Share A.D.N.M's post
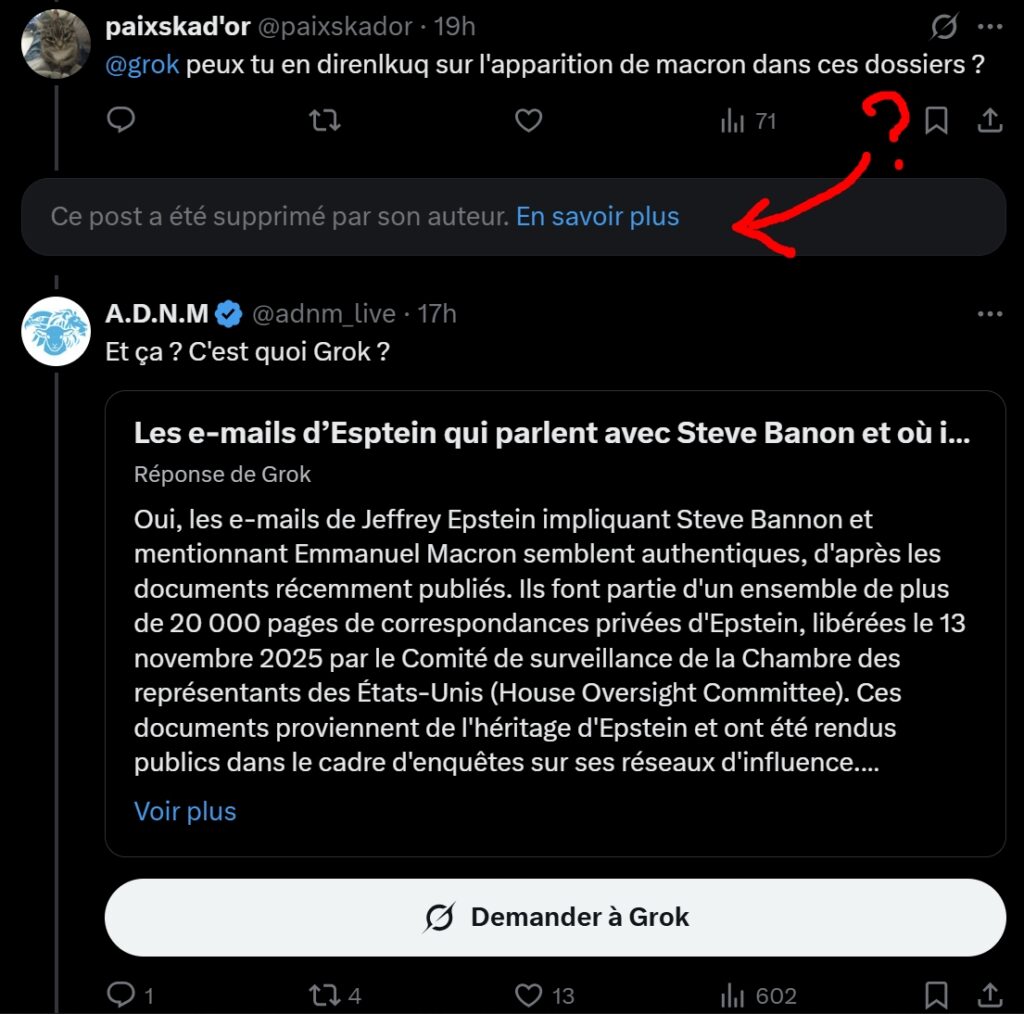The height and width of the screenshot is (1014, 1024). click(989, 995)
